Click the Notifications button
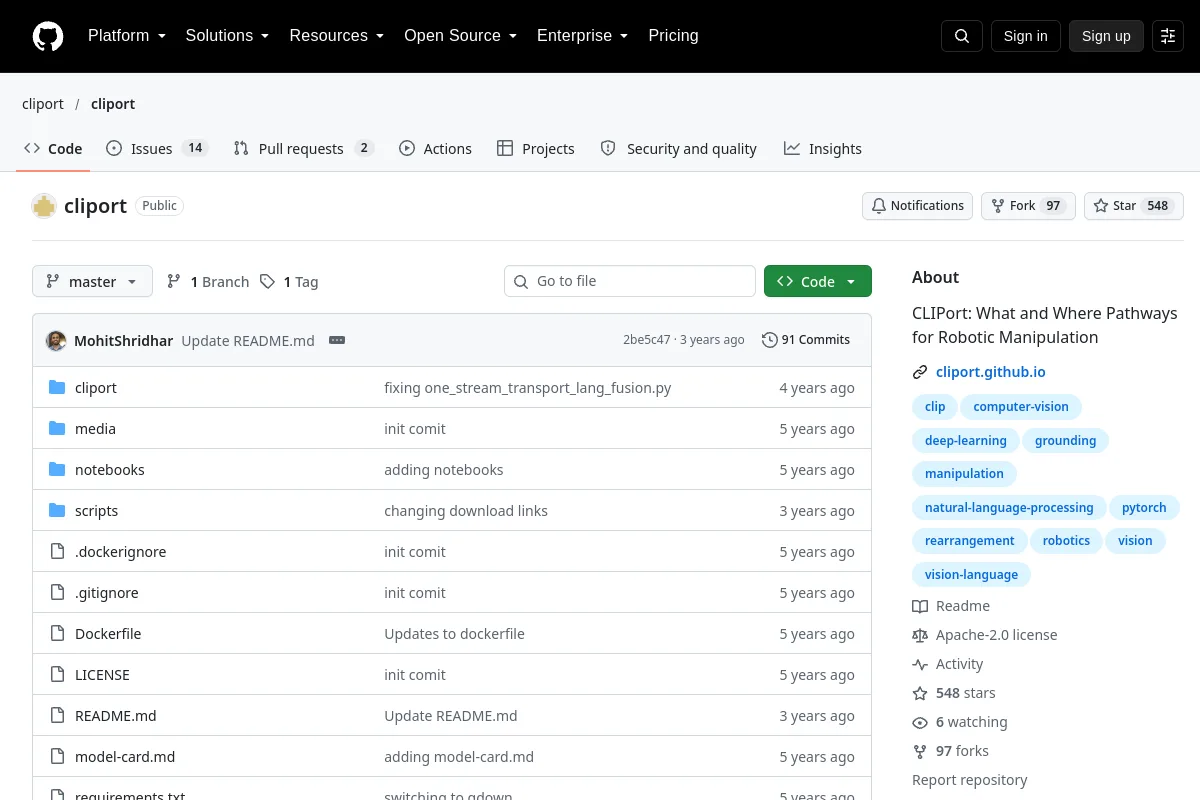The width and height of the screenshot is (1200, 800). [917, 206]
